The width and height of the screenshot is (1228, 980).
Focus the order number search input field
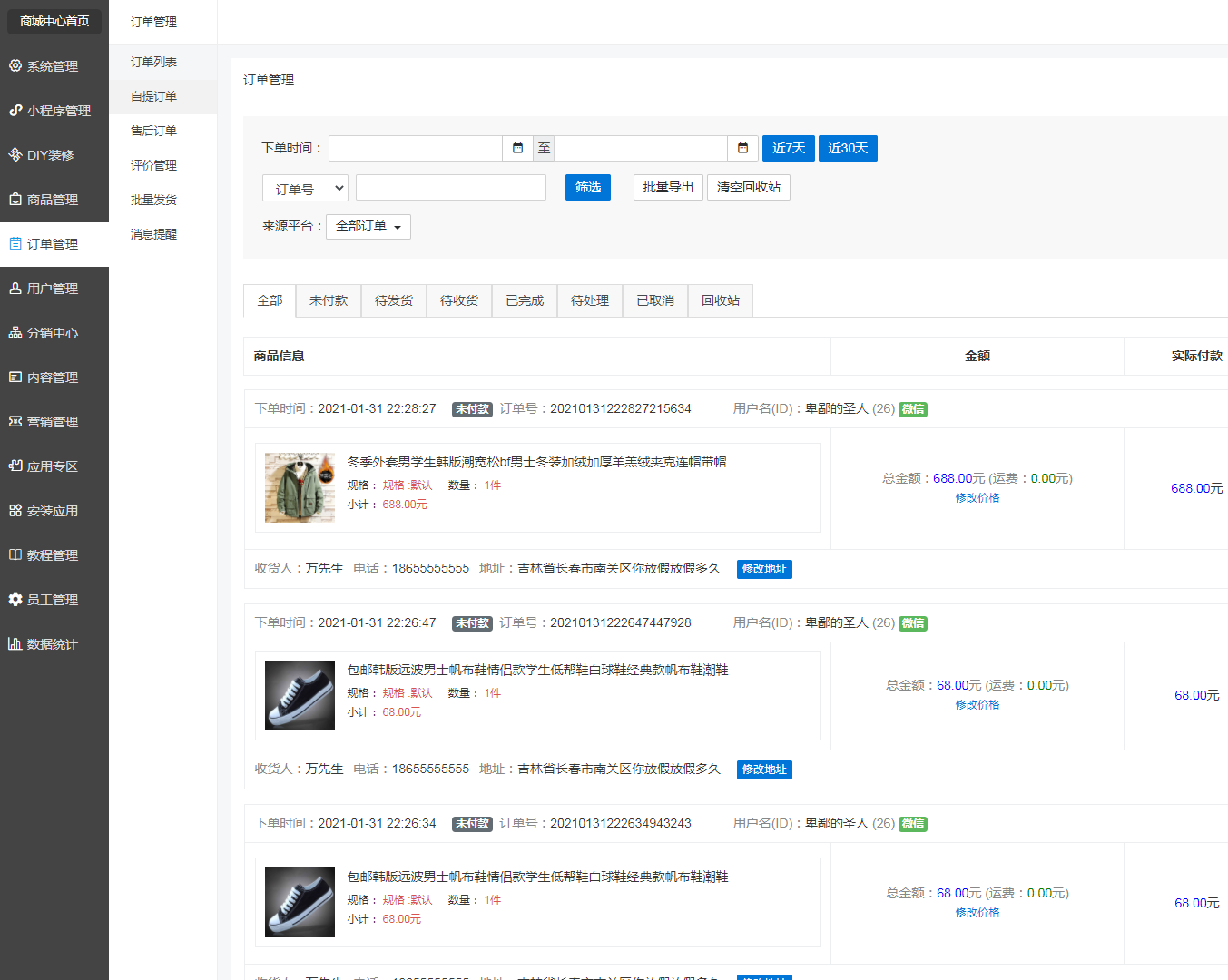click(451, 188)
